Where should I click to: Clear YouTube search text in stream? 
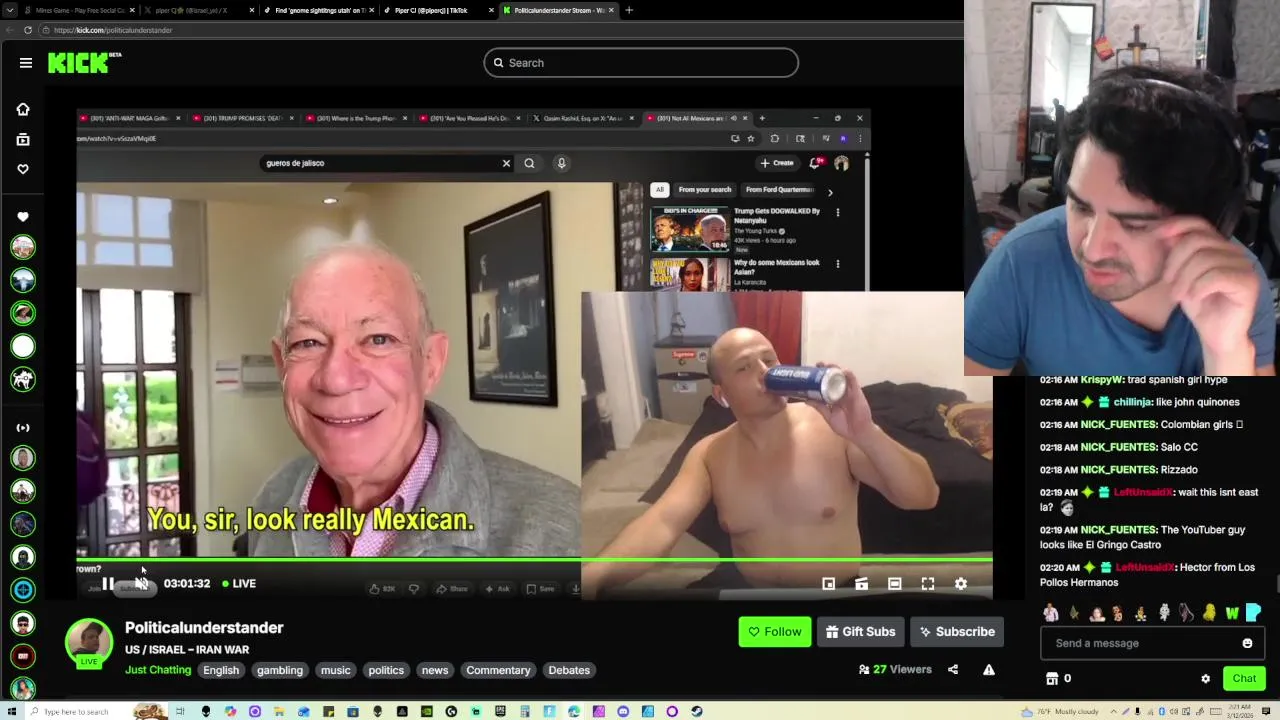coord(506,163)
